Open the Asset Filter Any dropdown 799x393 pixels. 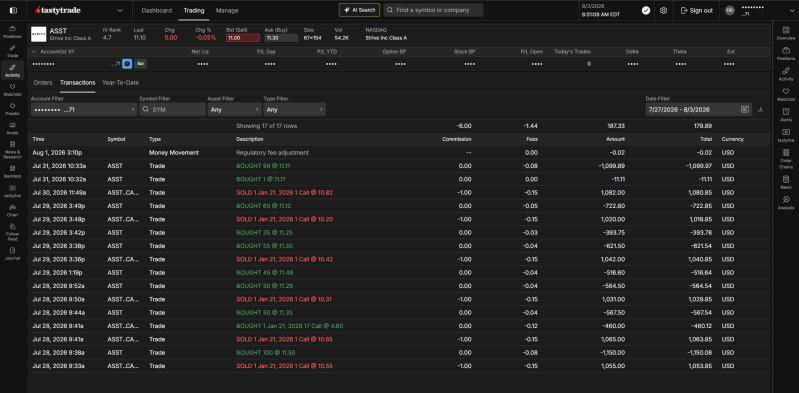234,109
